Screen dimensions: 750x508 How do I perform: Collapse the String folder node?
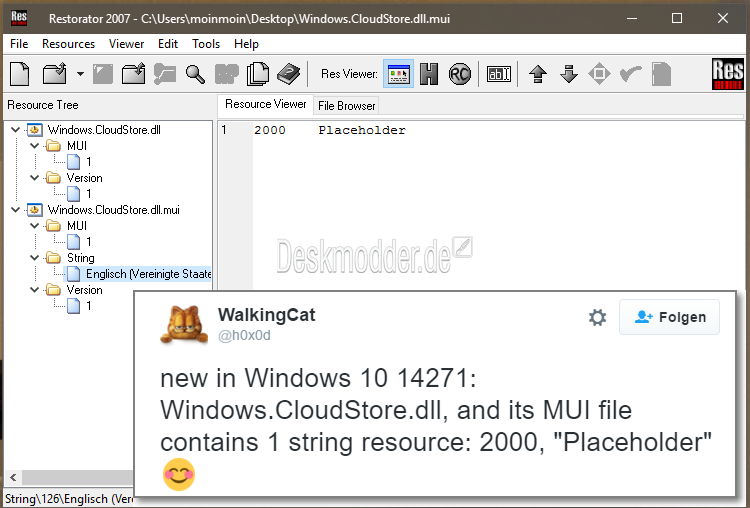tap(34, 257)
